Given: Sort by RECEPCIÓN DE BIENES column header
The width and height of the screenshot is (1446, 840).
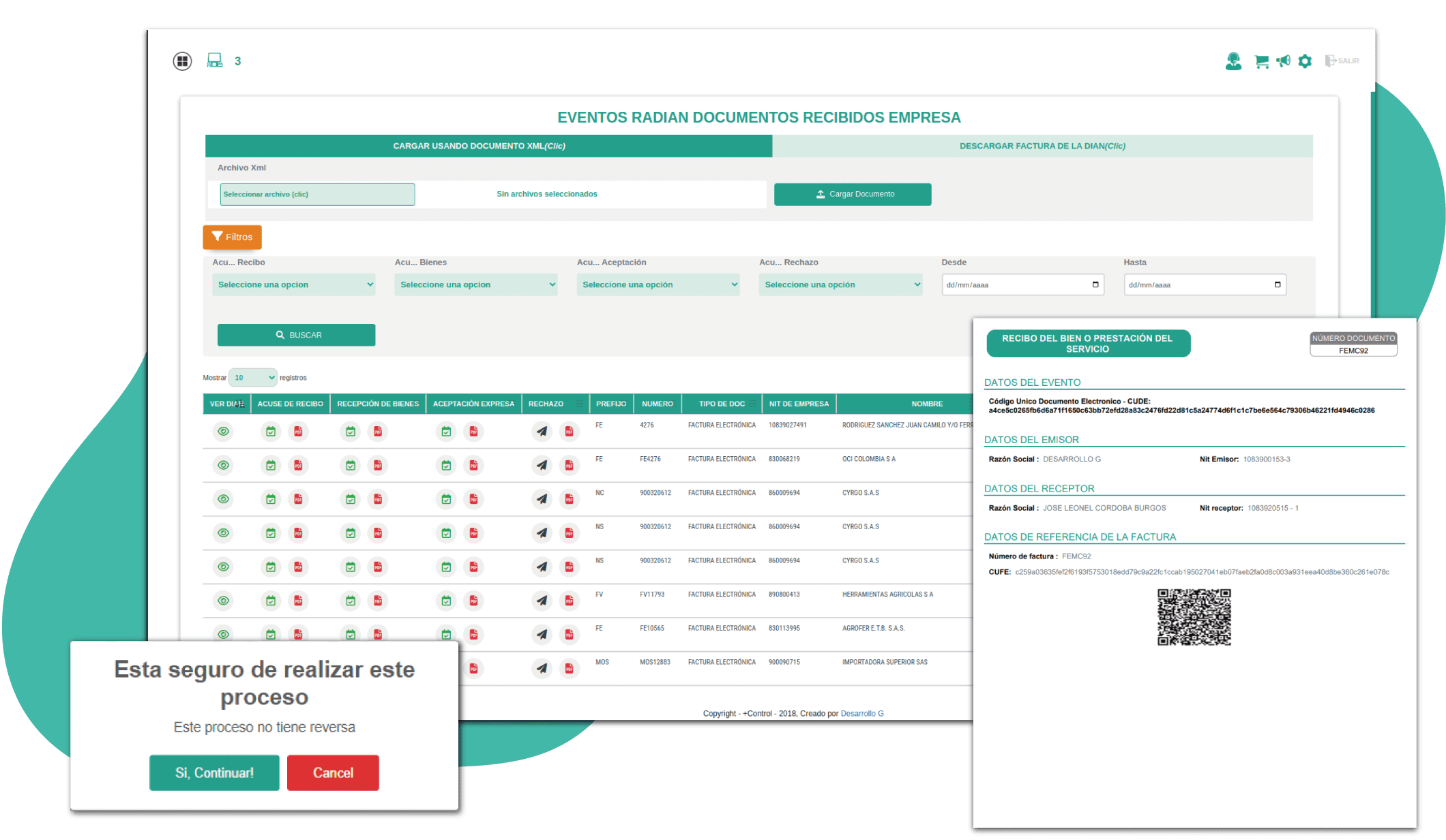Looking at the screenshot, I should [x=378, y=404].
